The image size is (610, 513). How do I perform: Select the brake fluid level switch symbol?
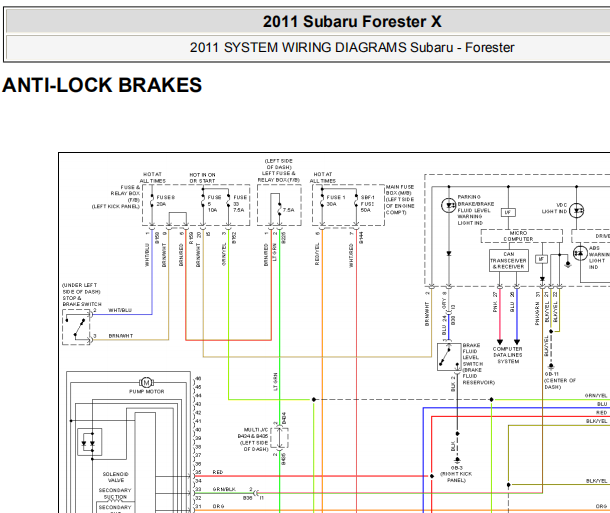coord(449,357)
